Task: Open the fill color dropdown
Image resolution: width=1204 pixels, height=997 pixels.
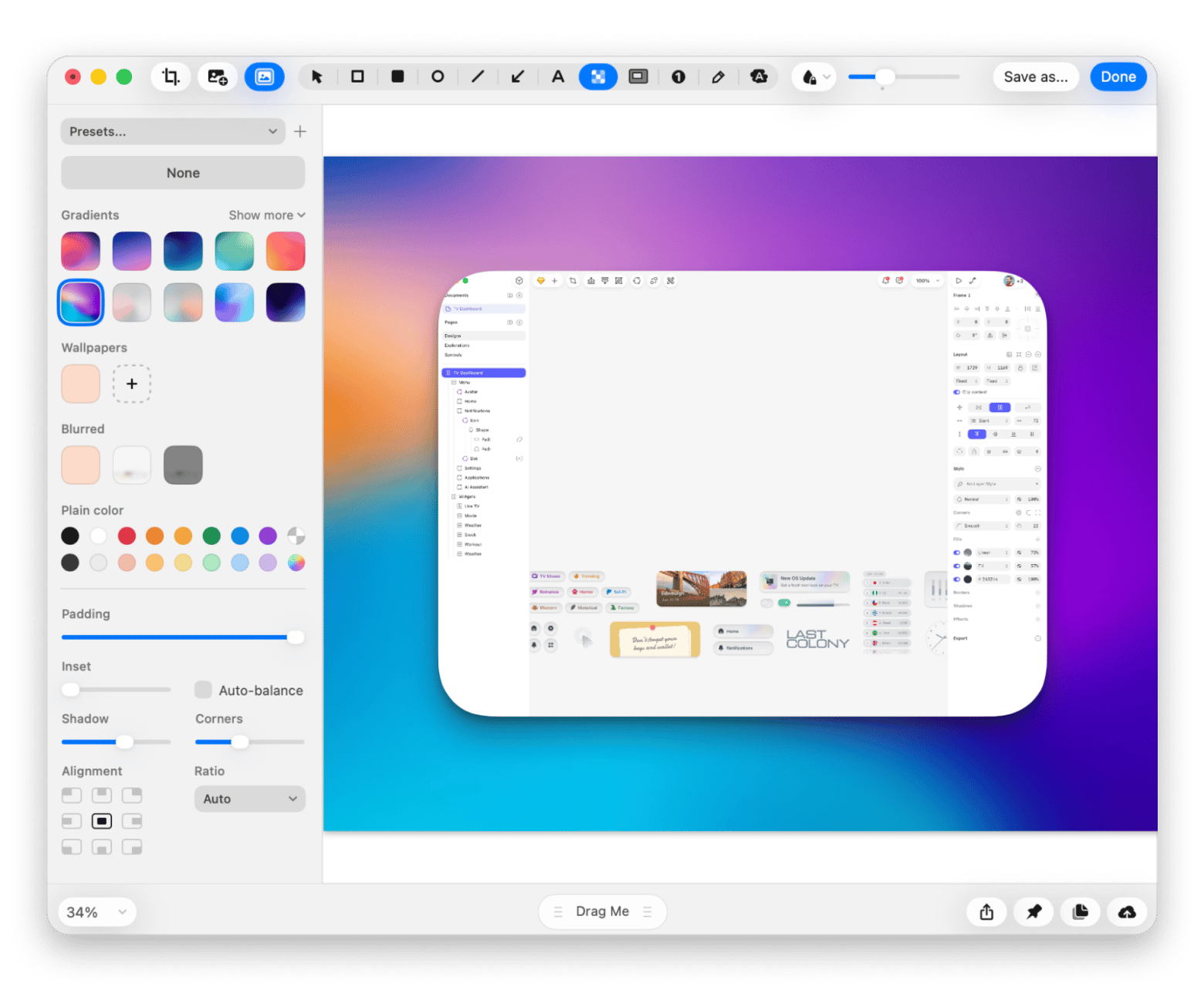Action: coord(814,77)
